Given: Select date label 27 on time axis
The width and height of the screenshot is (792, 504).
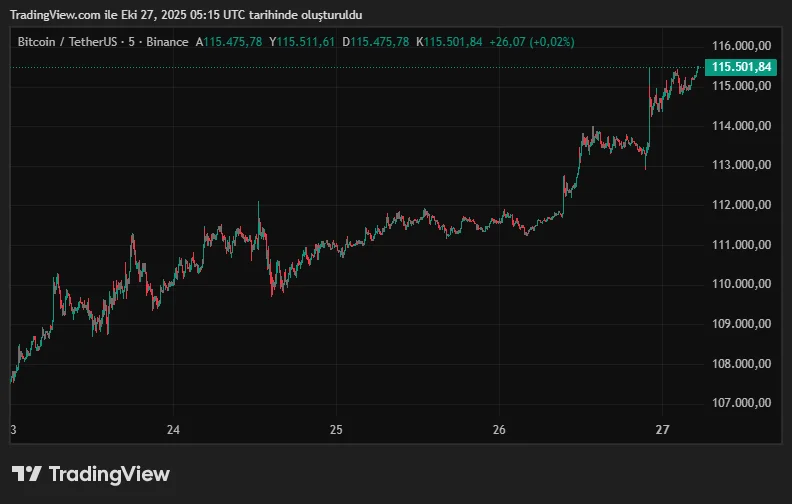Looking at the screenshot, I should tap(662, 431).
